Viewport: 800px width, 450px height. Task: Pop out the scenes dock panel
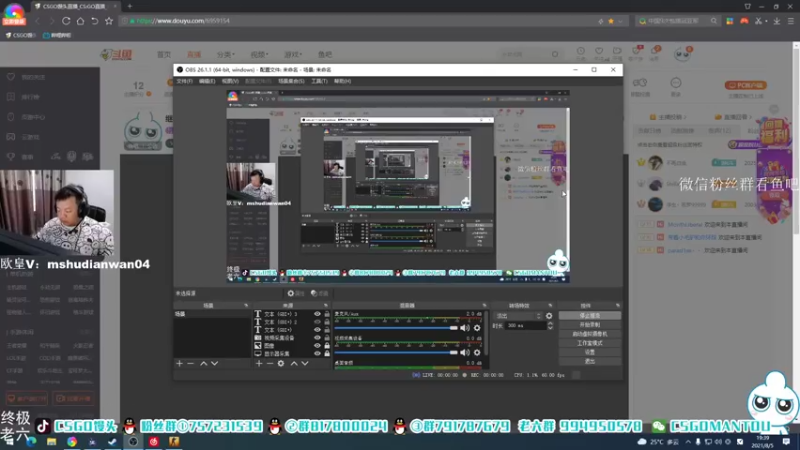[x=246, y=306]
